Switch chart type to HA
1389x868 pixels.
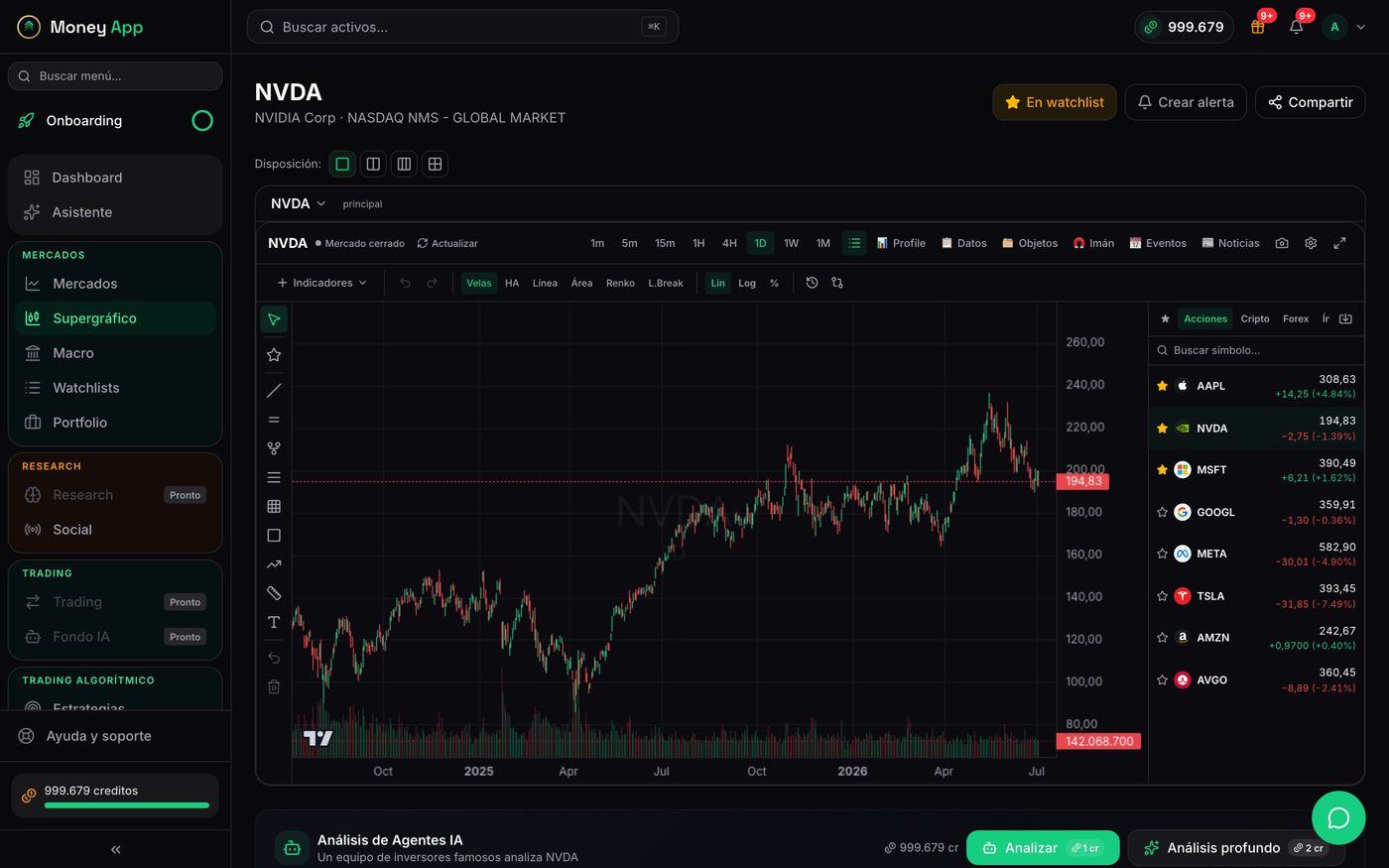[x=512, y=283]
